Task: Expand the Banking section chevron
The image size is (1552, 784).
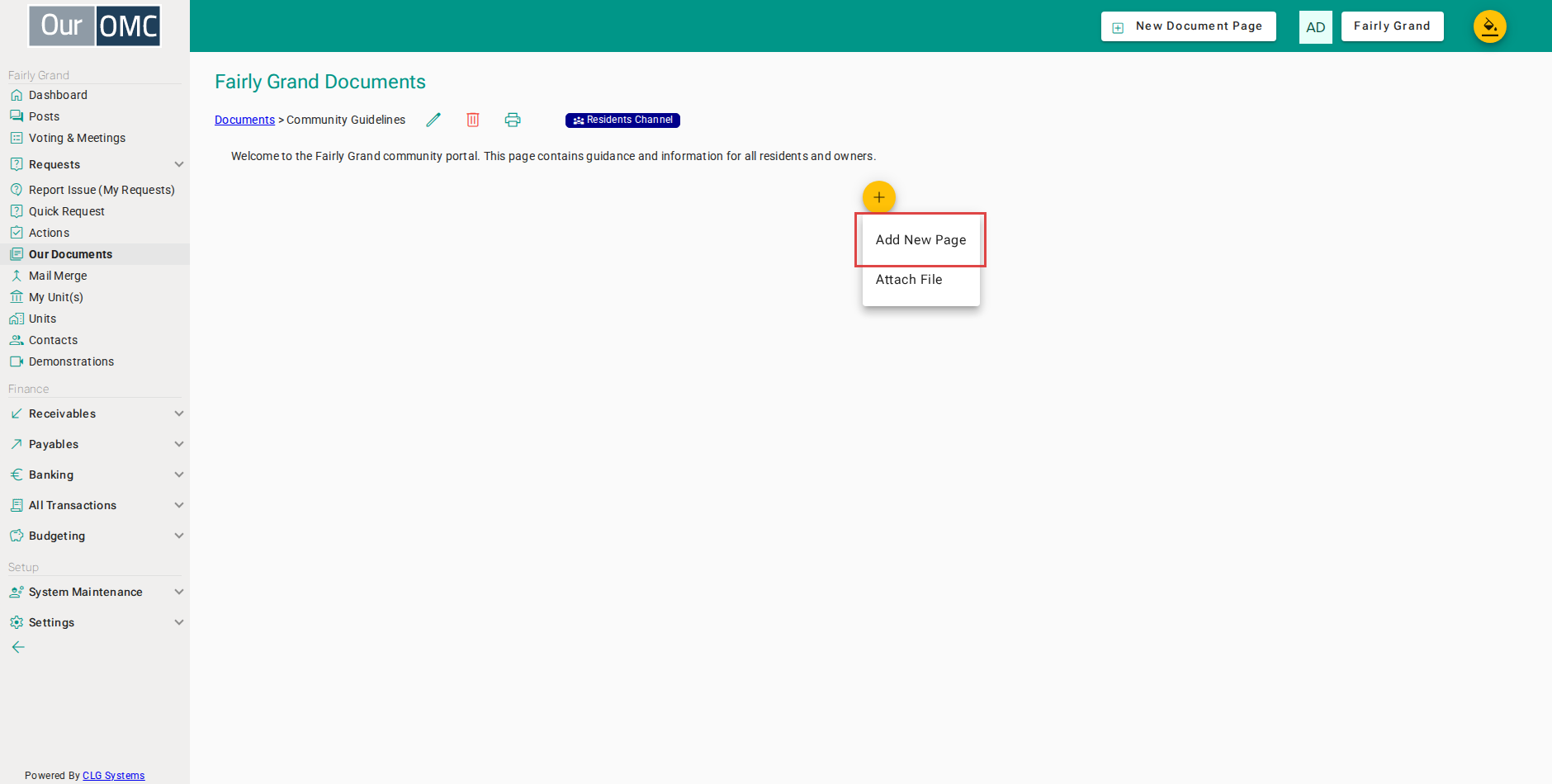Action: [x=179, y=475]
